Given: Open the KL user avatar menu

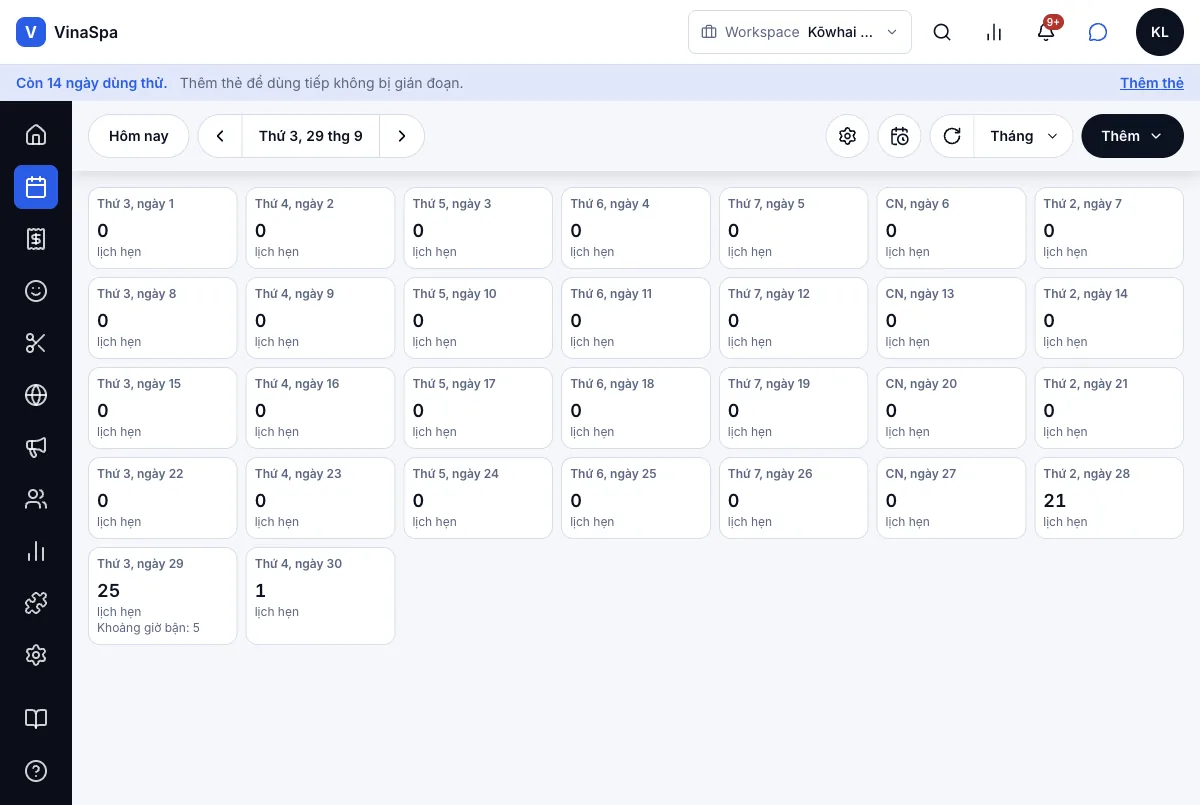Looking at the screenshot, I should point(1160,32).
